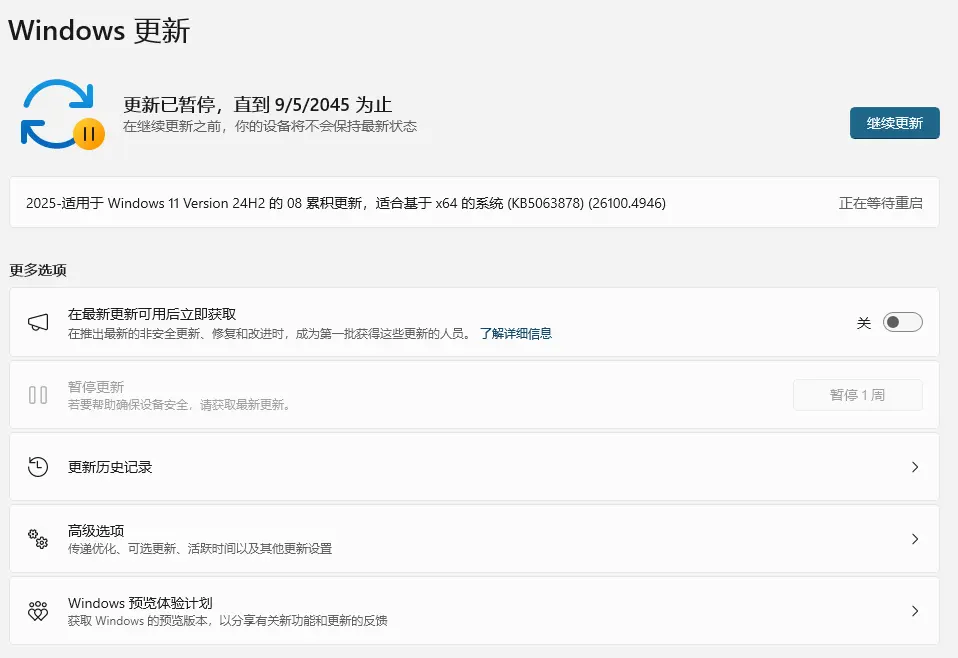Click the Windows Insider hearts icon

point(38,611)
